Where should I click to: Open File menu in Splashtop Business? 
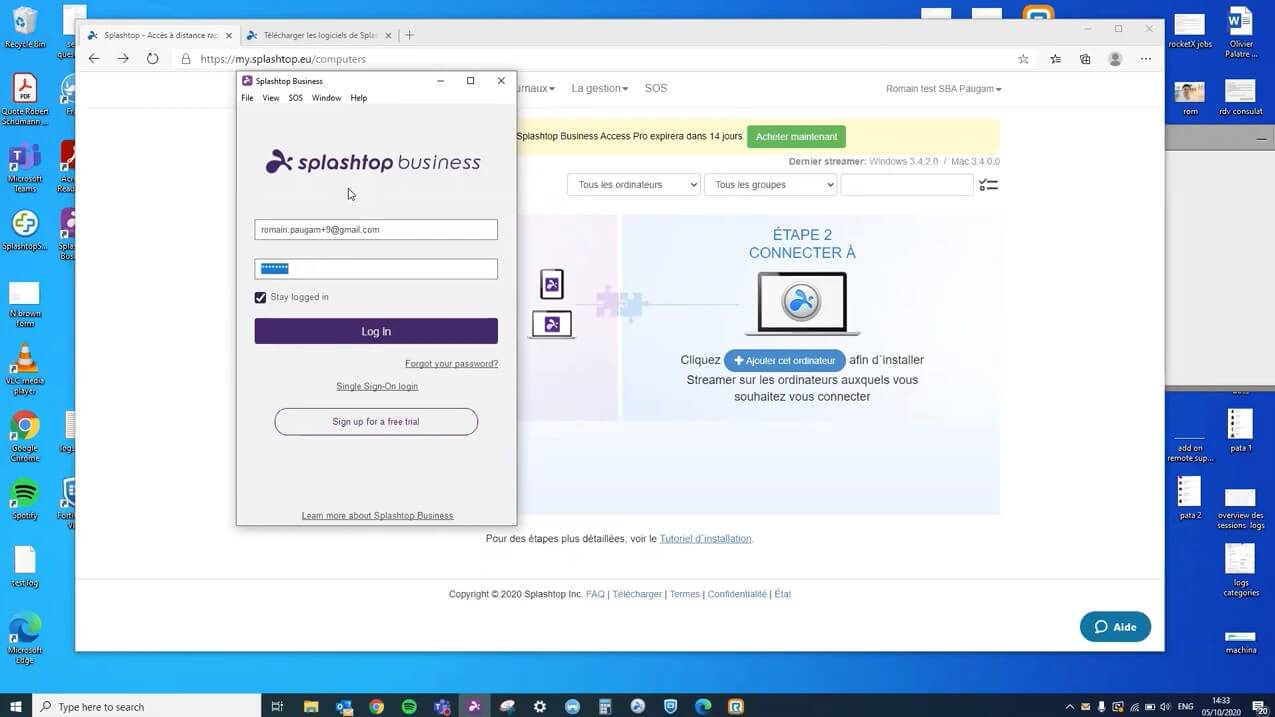[247, 98]
